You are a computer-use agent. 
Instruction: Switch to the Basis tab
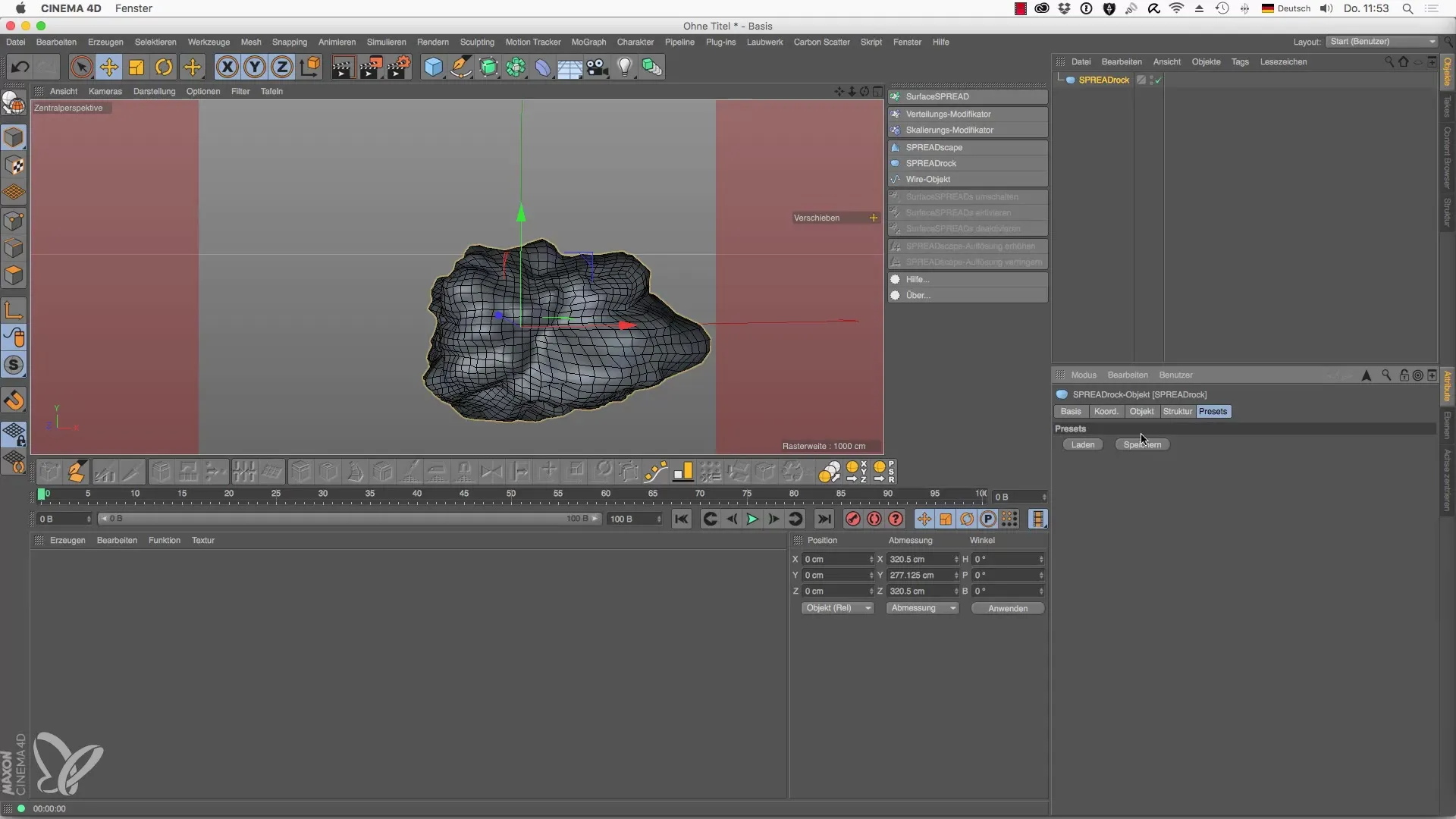tap(1071, 412)
